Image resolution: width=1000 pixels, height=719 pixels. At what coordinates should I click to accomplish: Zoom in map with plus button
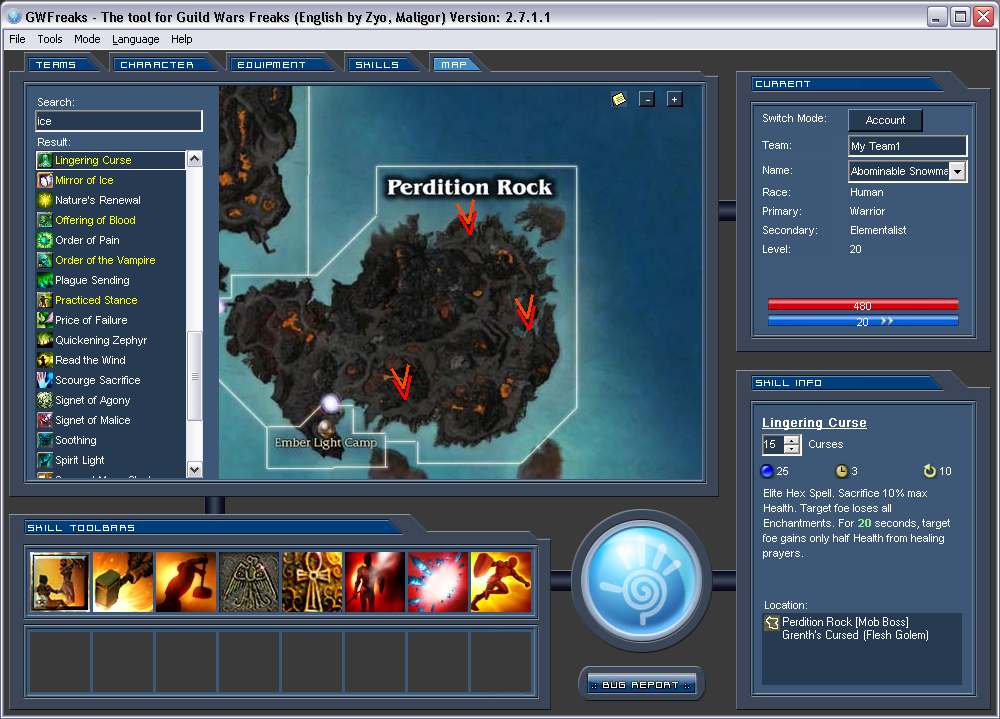click(x=674, y=99)
